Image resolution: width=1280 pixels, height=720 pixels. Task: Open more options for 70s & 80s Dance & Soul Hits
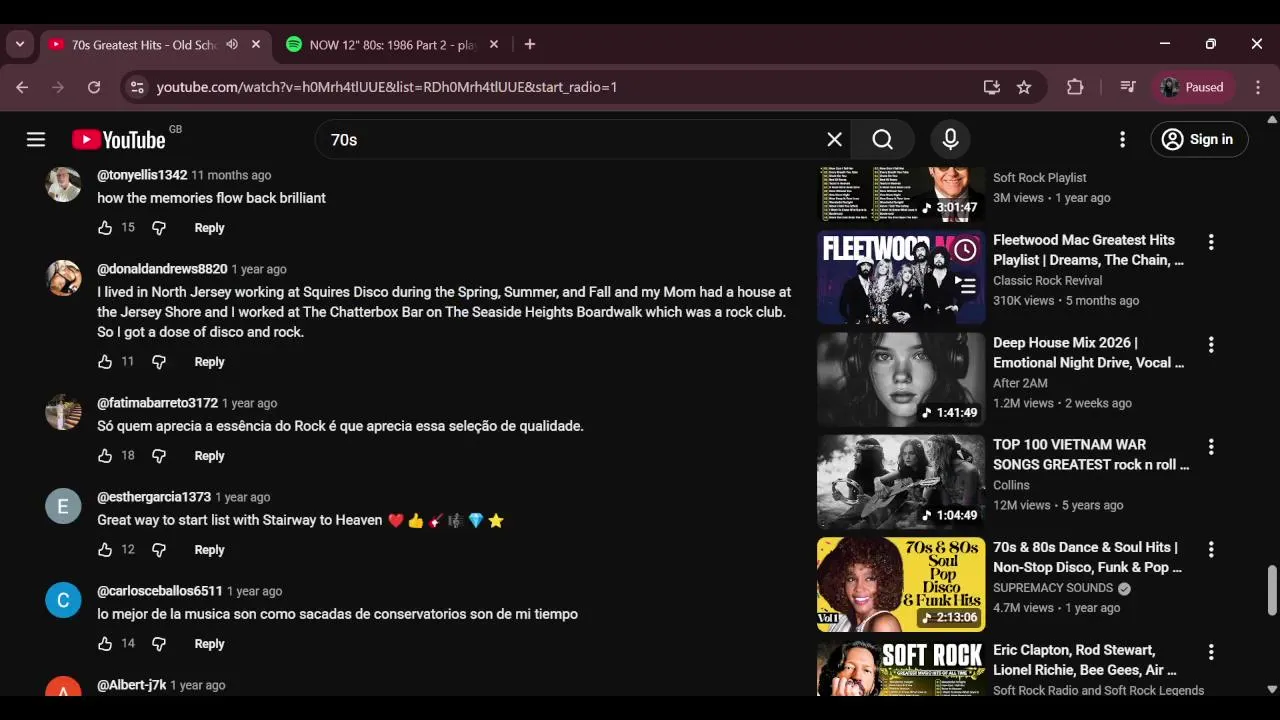click(x=1211, y=550)
